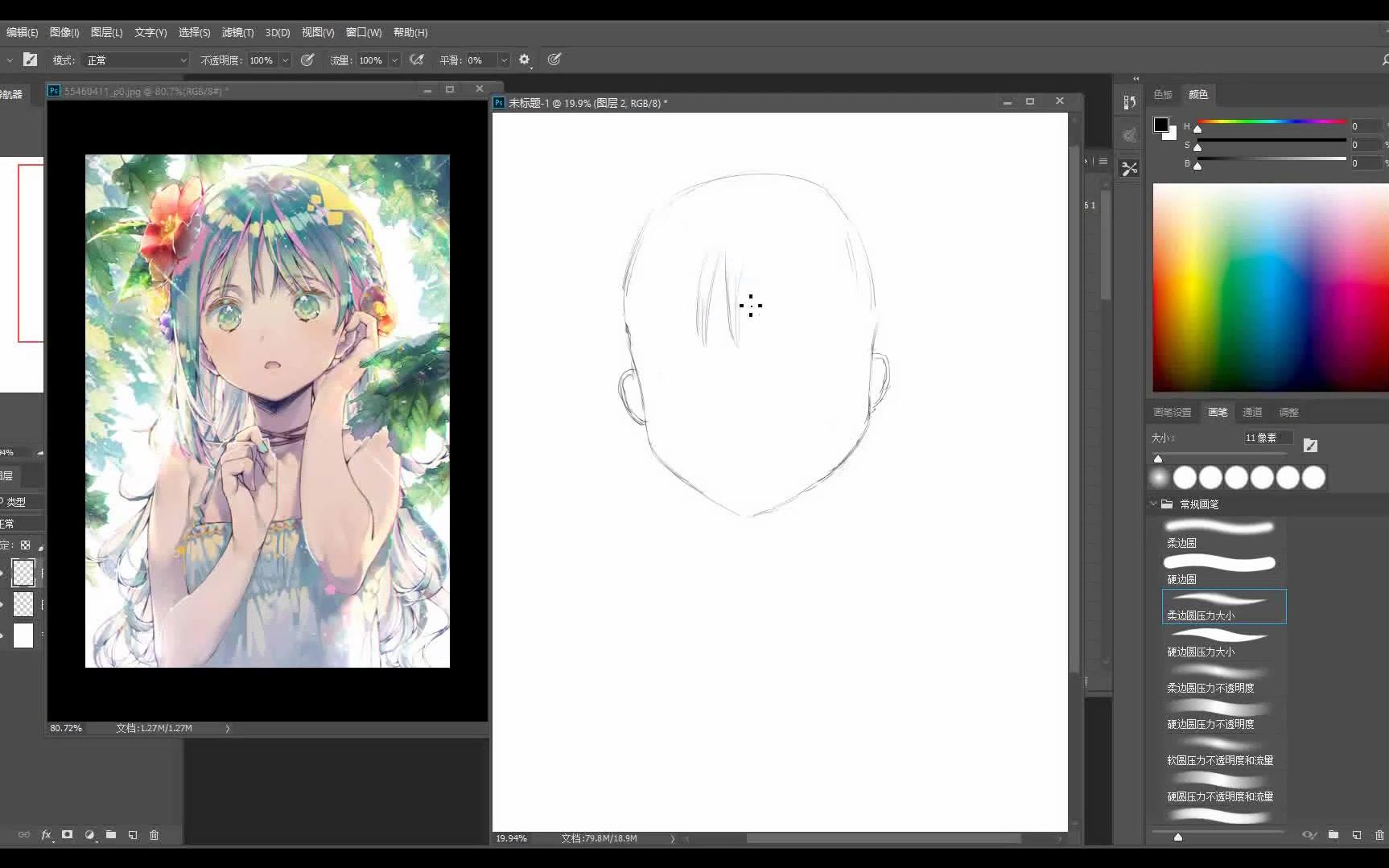Toggle pressure for opacity icon beside 不透明度
Image resolution: width=1389 pixels, height=868 pixels.
(307, 60)
